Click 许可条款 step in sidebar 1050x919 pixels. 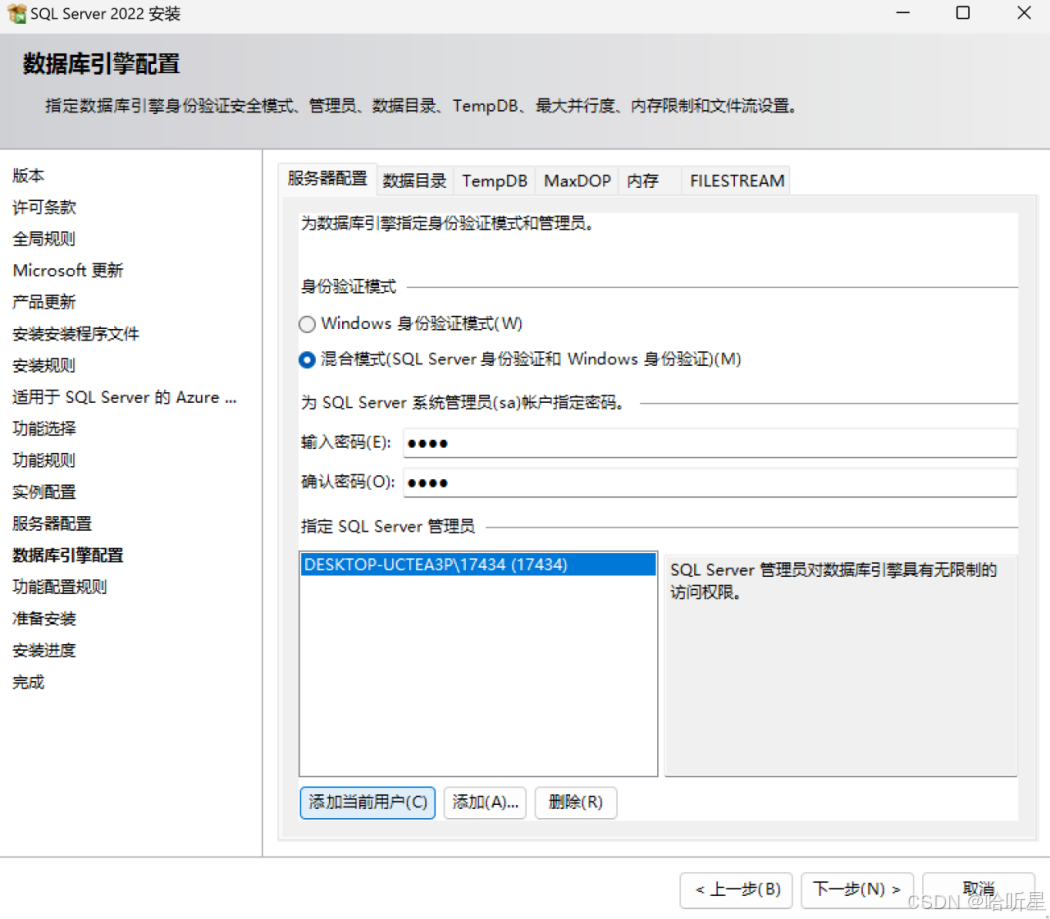tap(44, 207)
